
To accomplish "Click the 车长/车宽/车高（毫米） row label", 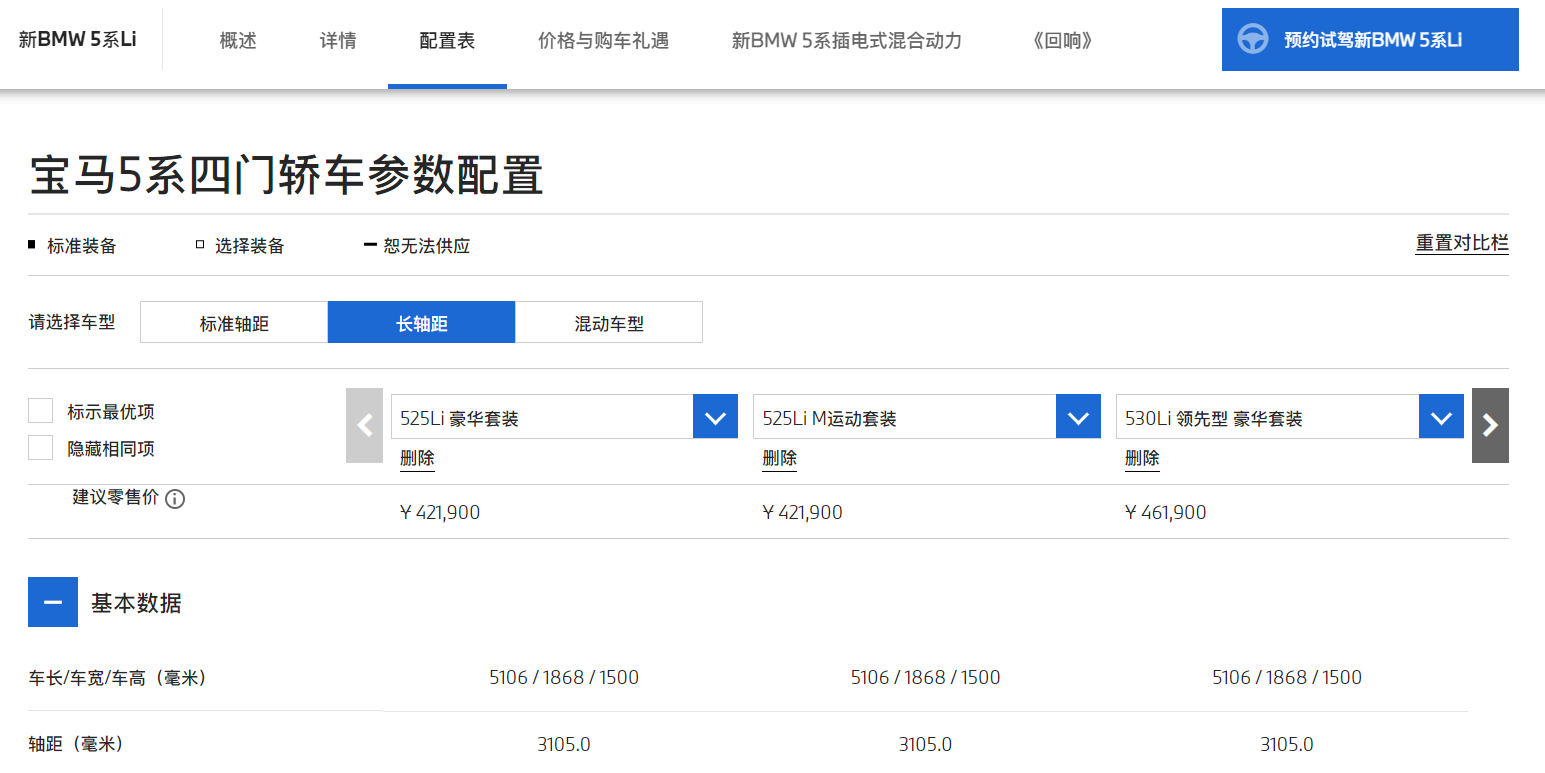I will (117, 678).
